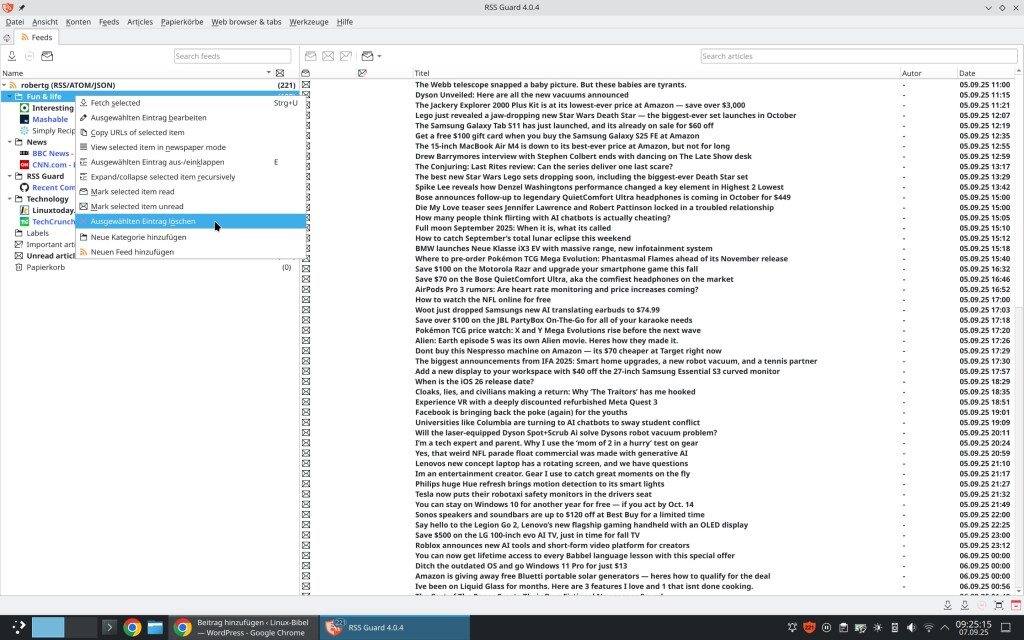Click the Mashable feed icon

pyautogui.click(x=24, y=120)
